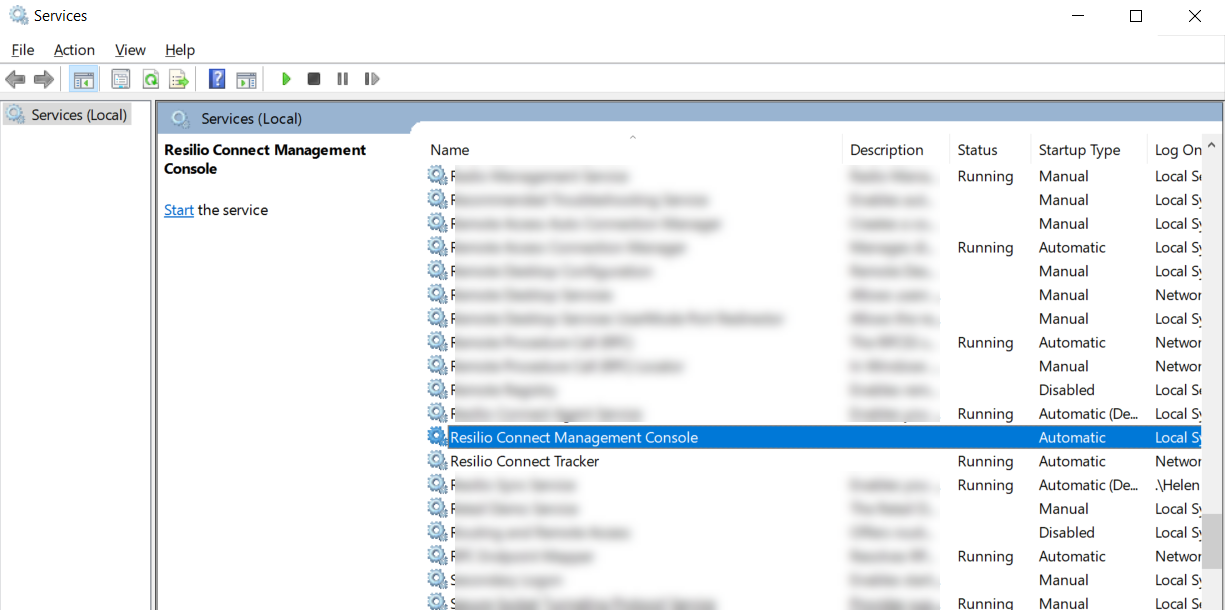The width and height of the screenshot is (1225, 610).
Task: Click the Restart Service icon
Action: [372, 79]
